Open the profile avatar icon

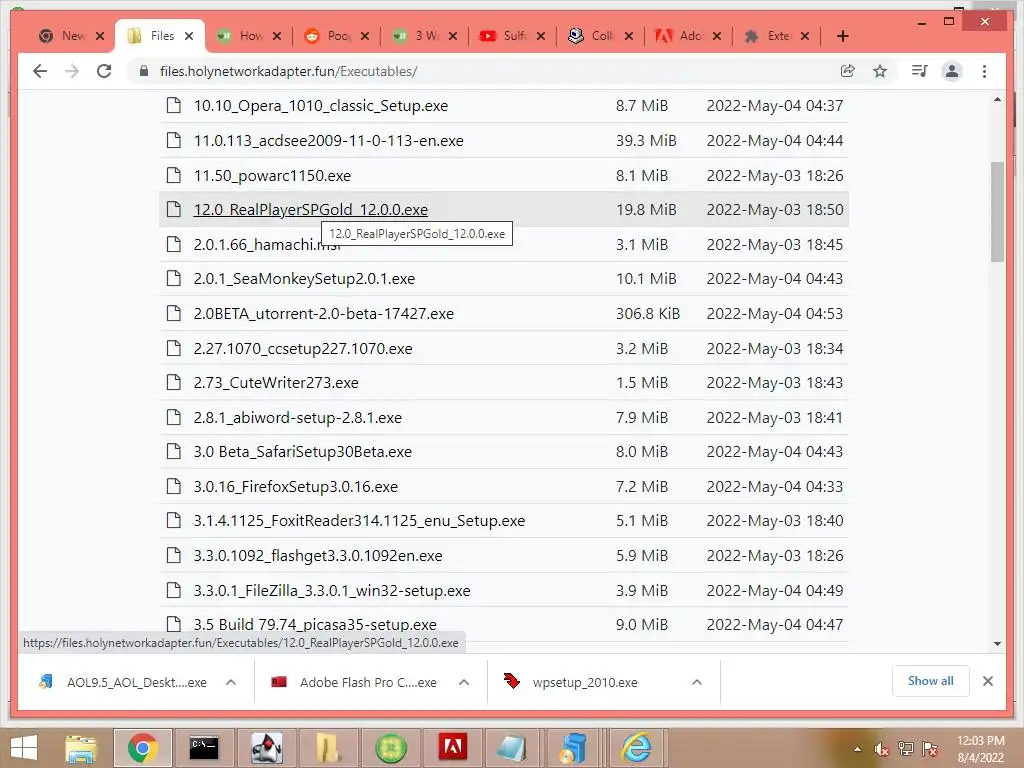coord(952,71)
